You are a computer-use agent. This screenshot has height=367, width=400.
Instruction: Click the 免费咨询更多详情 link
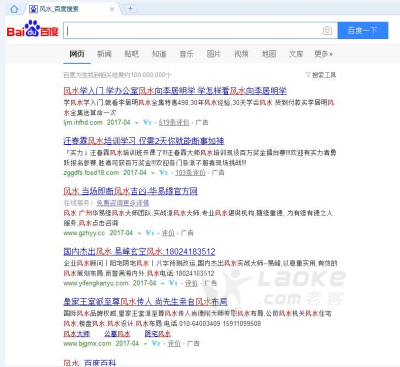(123, 203)
